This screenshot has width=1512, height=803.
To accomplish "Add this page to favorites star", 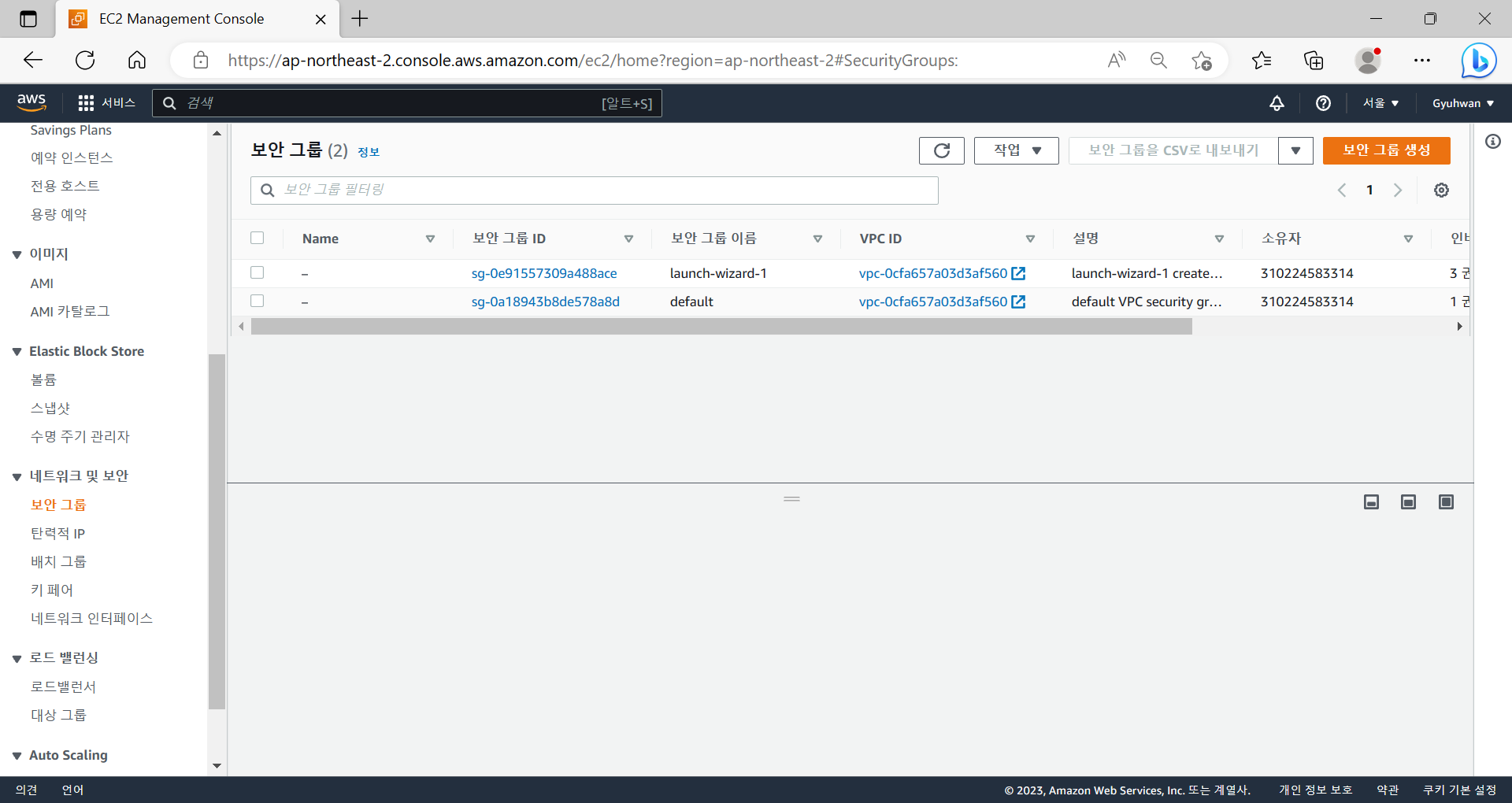I will tap(1202, 60).
